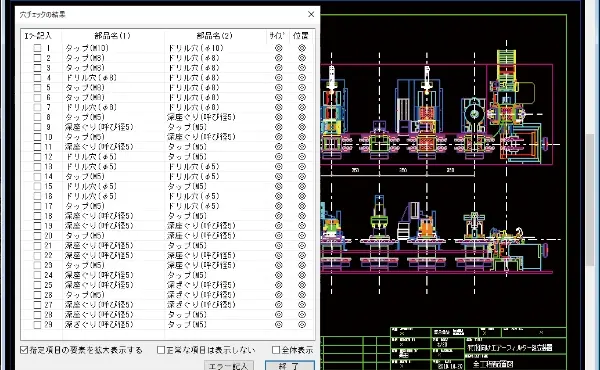Click the size ◎ mark in row 6
The height and width of the screenshot is (370, 600).
[279, 97]
